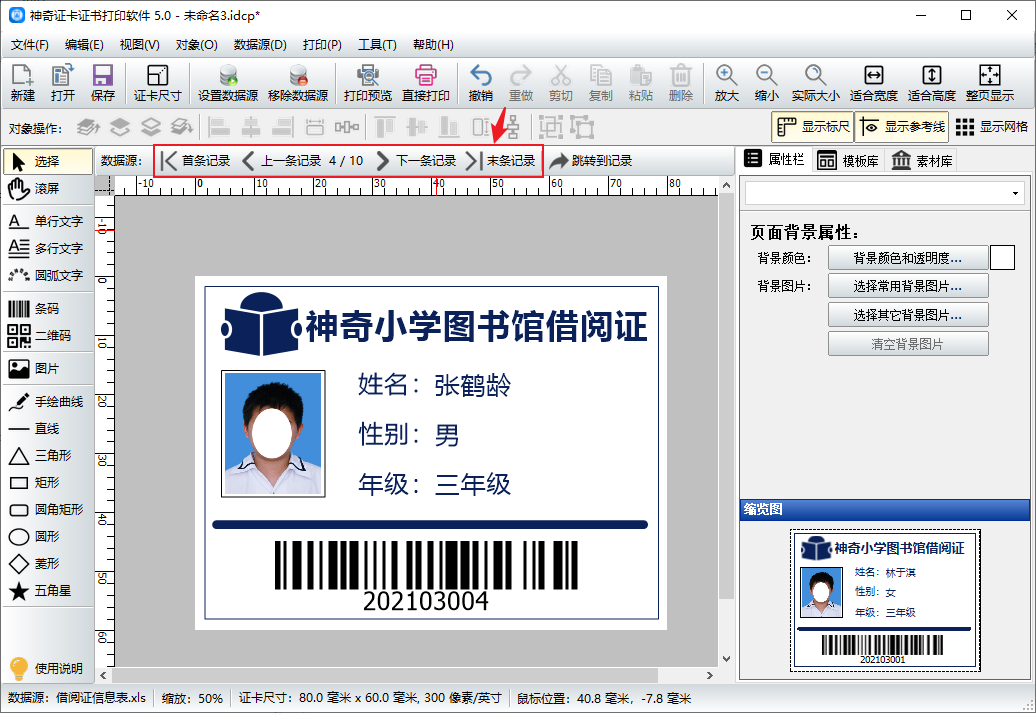Select the 圆弧文字 arc text tool
Image resolution: width=1036 pixels, height=713 pixels.
pyautogui.click(x=48, y=275)
